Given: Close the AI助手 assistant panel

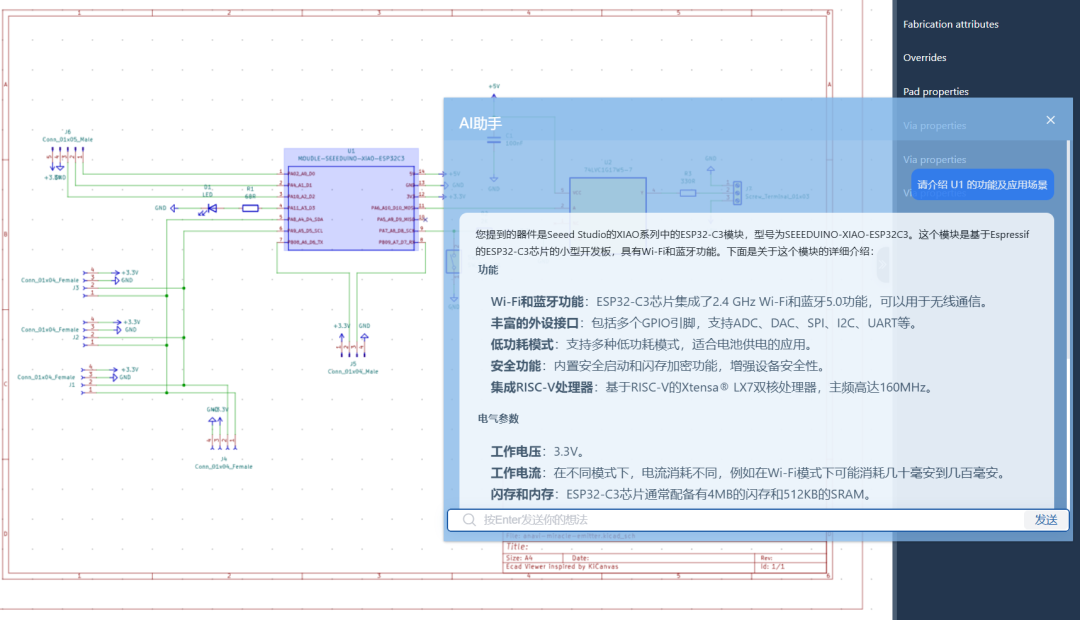Looking at the screenshot, I should point(1050,120).
